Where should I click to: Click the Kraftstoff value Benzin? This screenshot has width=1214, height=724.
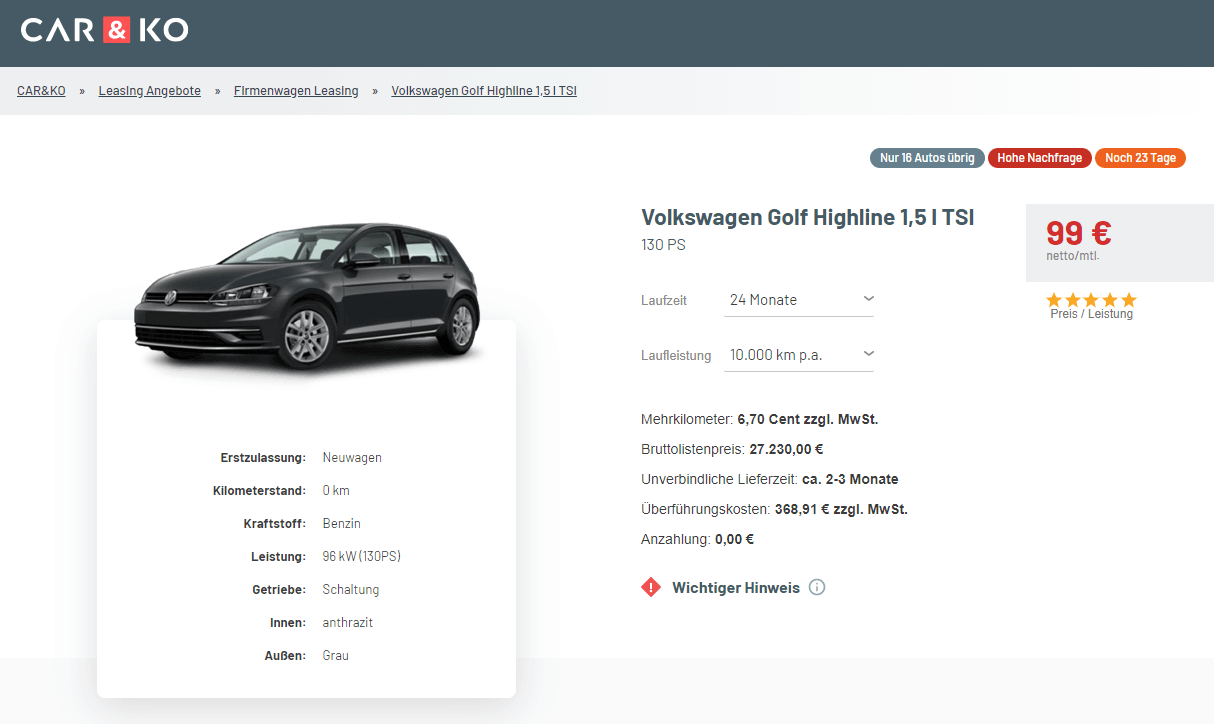coord(342,524)
